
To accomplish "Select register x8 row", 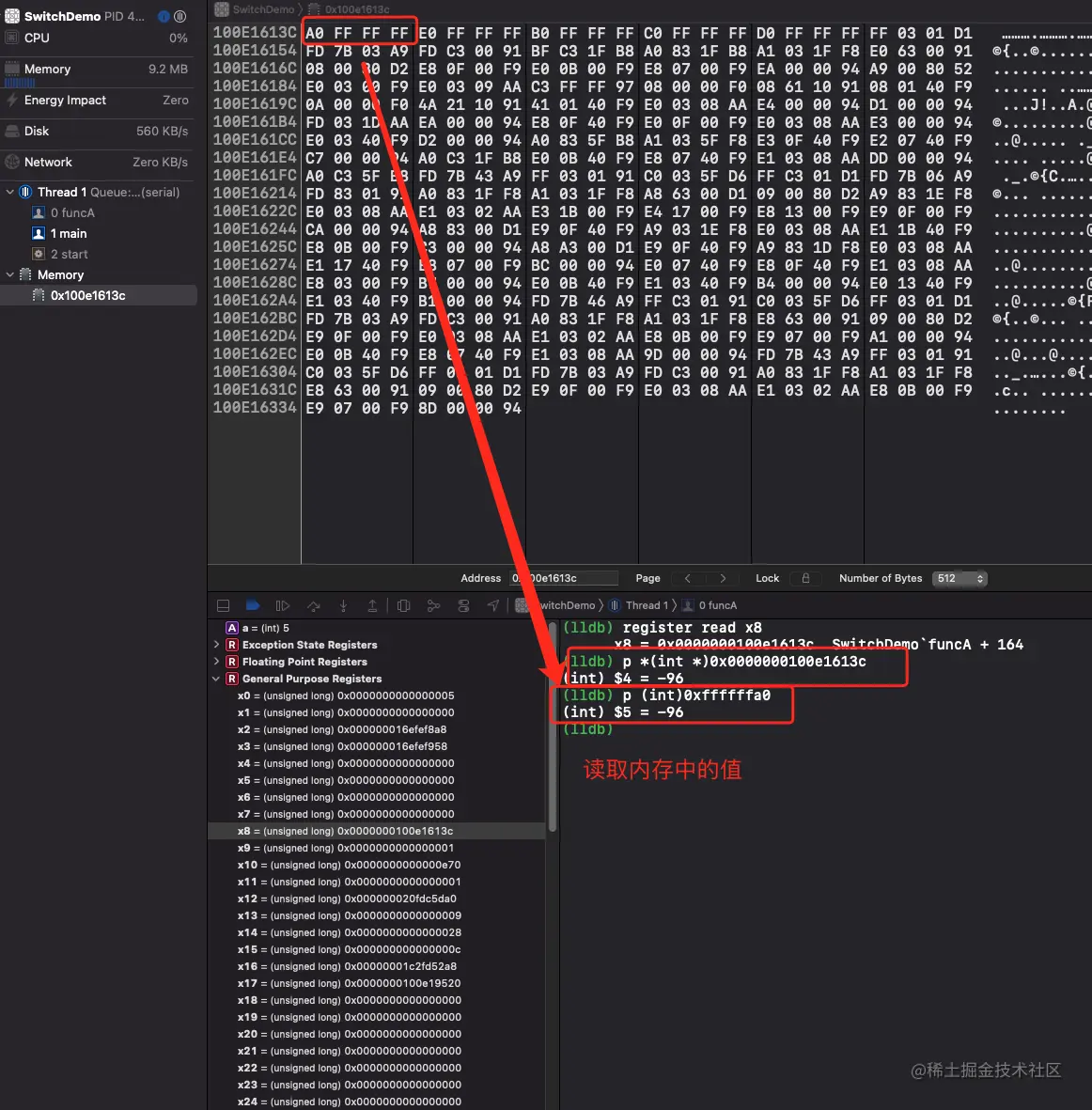I will click(x=378, y=831).
